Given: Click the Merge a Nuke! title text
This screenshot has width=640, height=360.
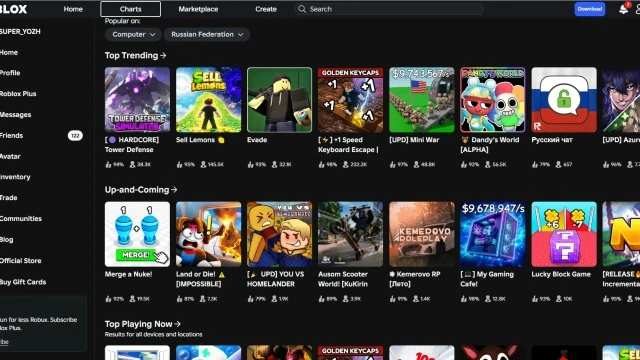Looking at the screenshot, I should point(129,274).
